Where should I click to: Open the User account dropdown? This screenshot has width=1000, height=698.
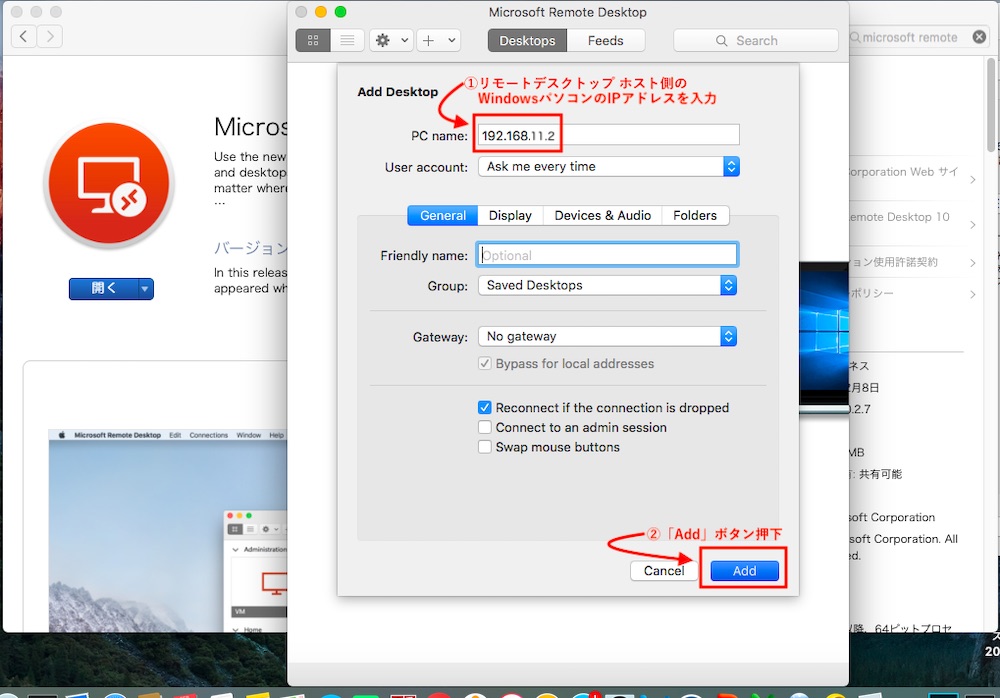coord(608,167)
